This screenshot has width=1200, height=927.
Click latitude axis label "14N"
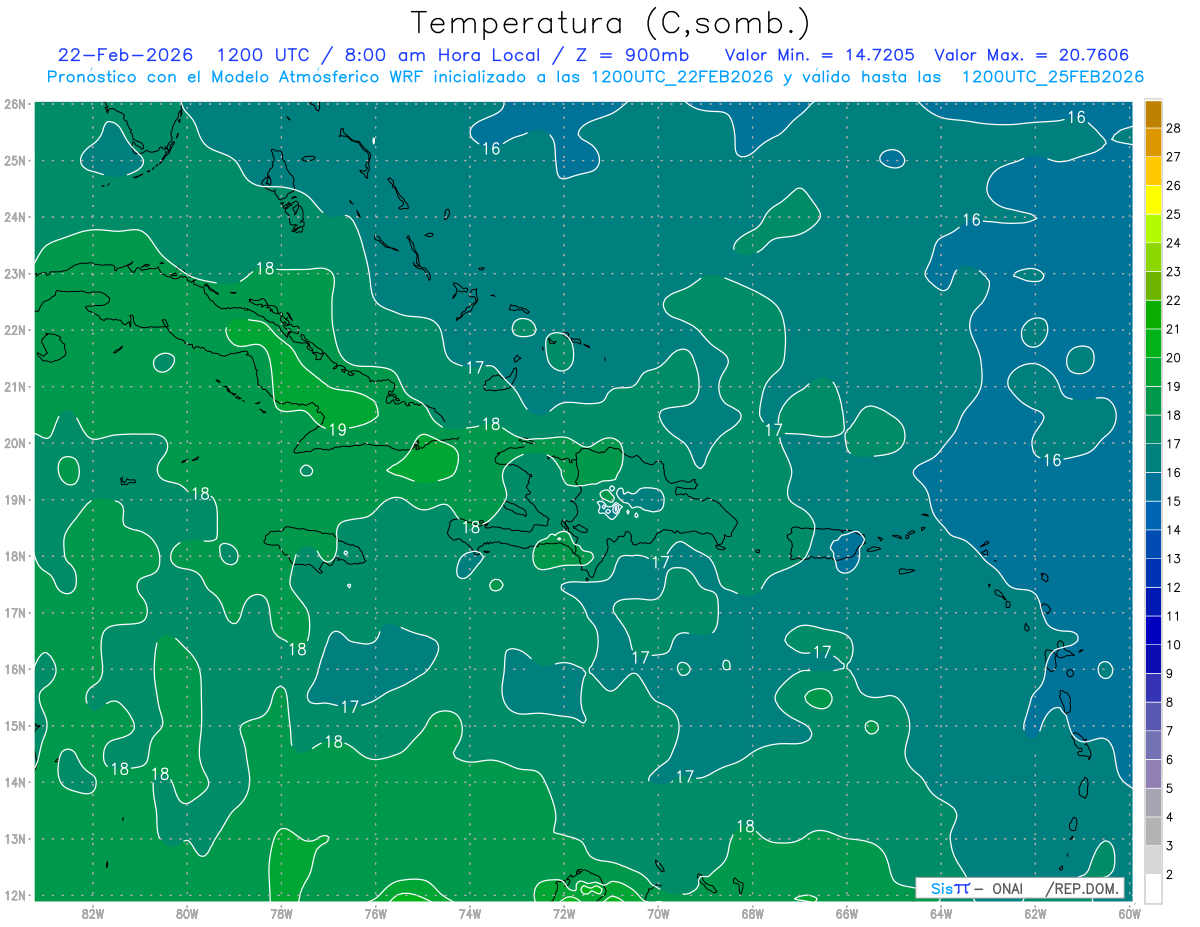pyautogui.click(x=14, y=782)
